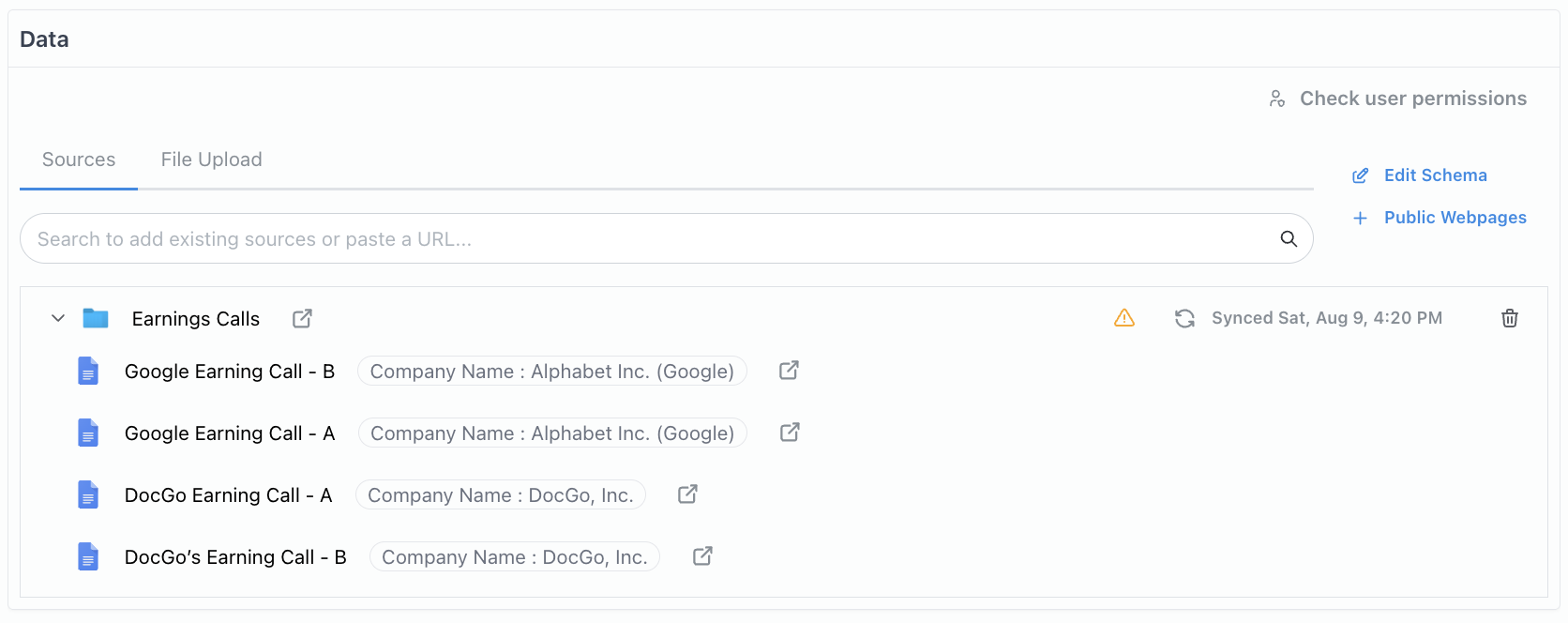Image resolution: width=1568 pixels, height=623 pixels.
Task: Click the Edit Schema link
Action: point(1435,175)
